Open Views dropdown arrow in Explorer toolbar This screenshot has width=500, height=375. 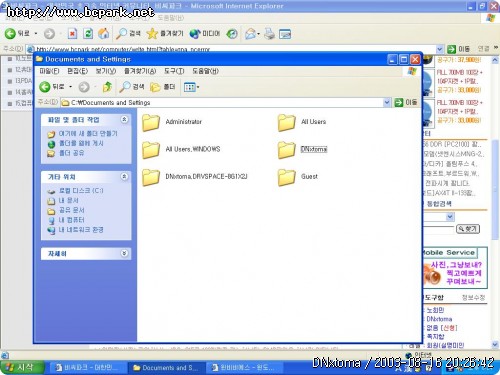[x=198, y=87]
